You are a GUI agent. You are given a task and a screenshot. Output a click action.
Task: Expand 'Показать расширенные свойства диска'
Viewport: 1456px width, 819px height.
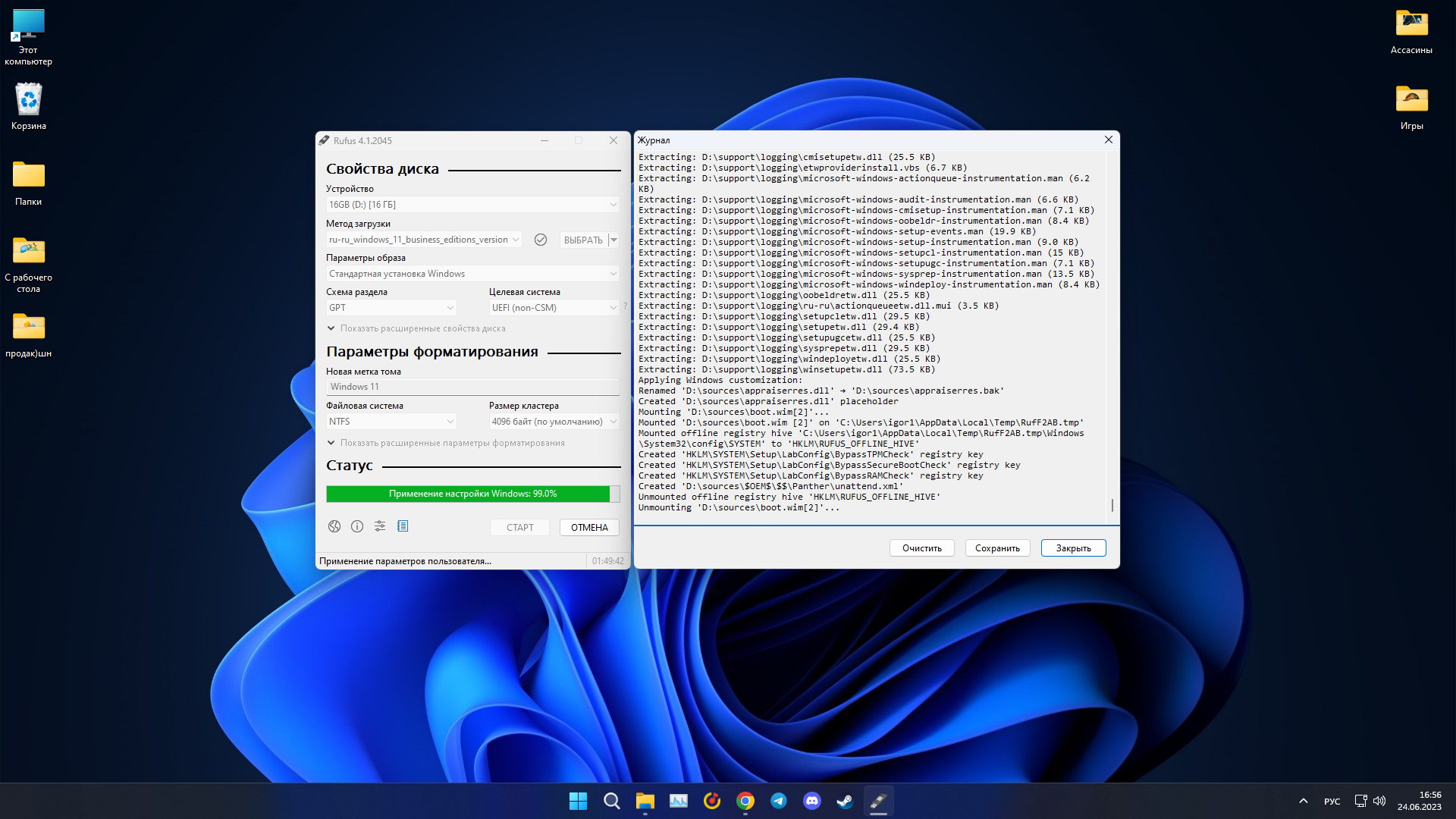coord(416,328)
